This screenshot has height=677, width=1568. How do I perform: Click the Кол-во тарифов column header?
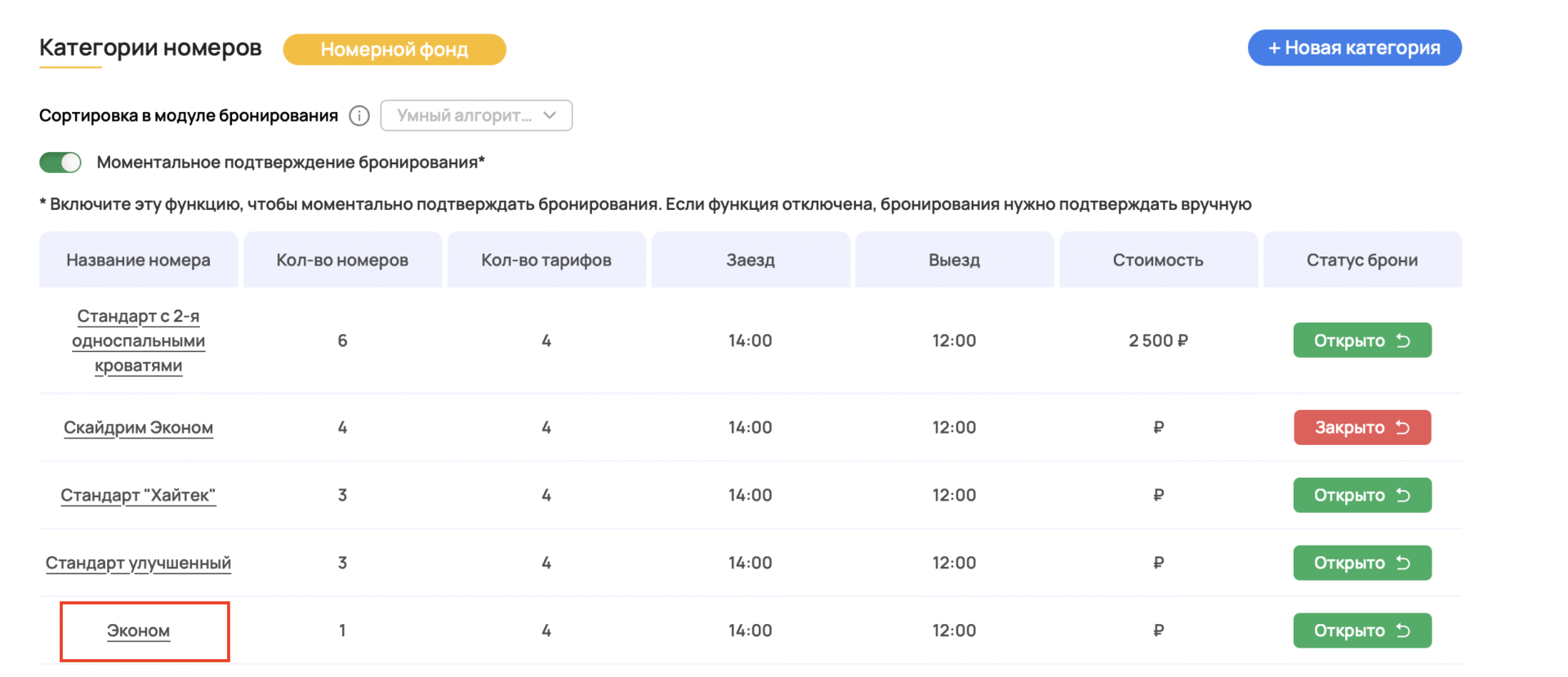[546, 261]
